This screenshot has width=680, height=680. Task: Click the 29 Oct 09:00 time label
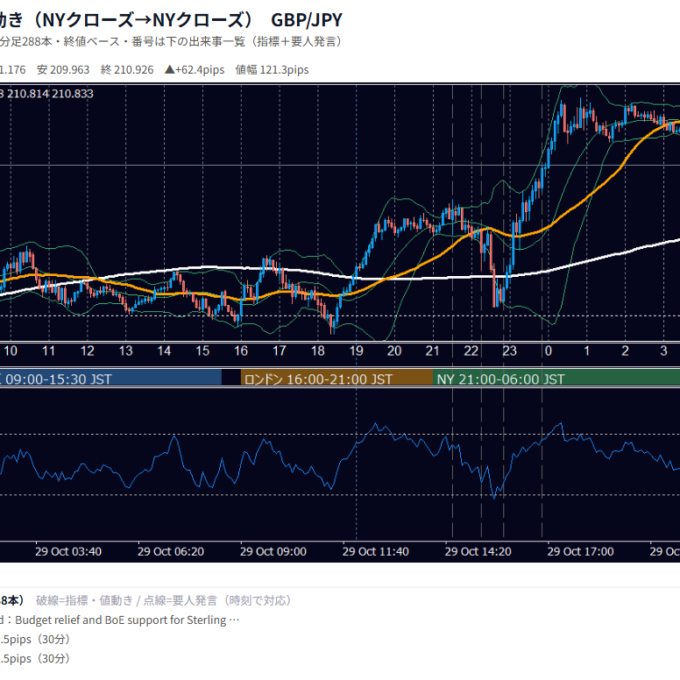click(x=273, y=552)
